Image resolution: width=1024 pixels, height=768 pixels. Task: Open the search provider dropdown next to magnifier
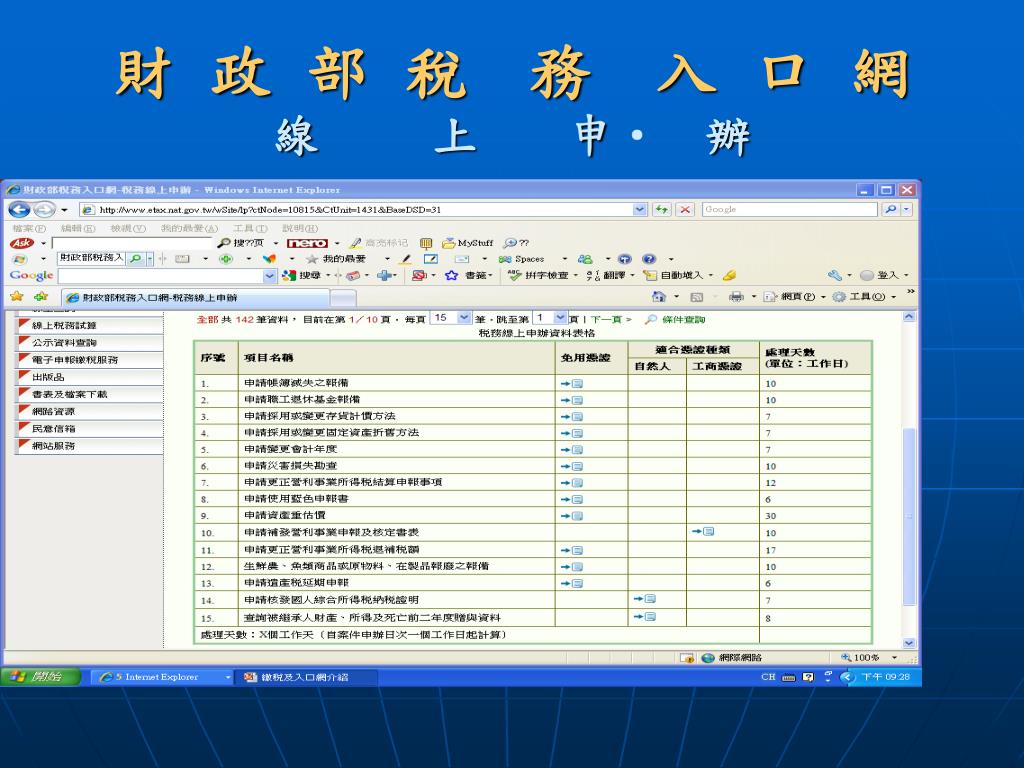tap(906, 210)
